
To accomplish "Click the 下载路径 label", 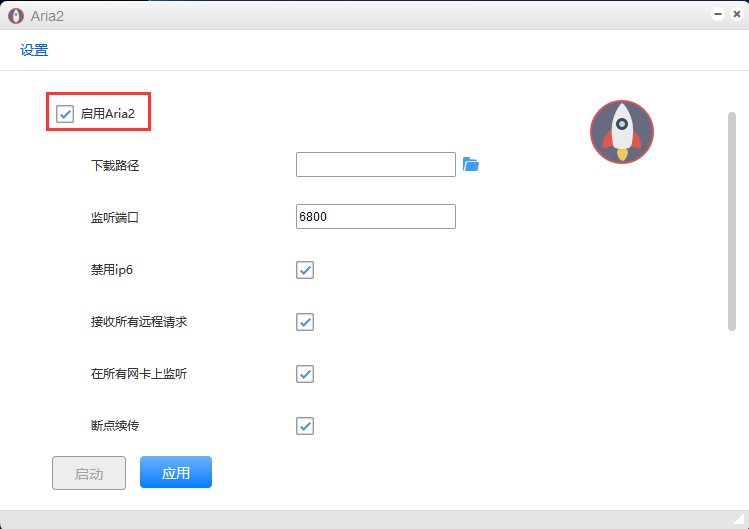I will coord(115,165).
